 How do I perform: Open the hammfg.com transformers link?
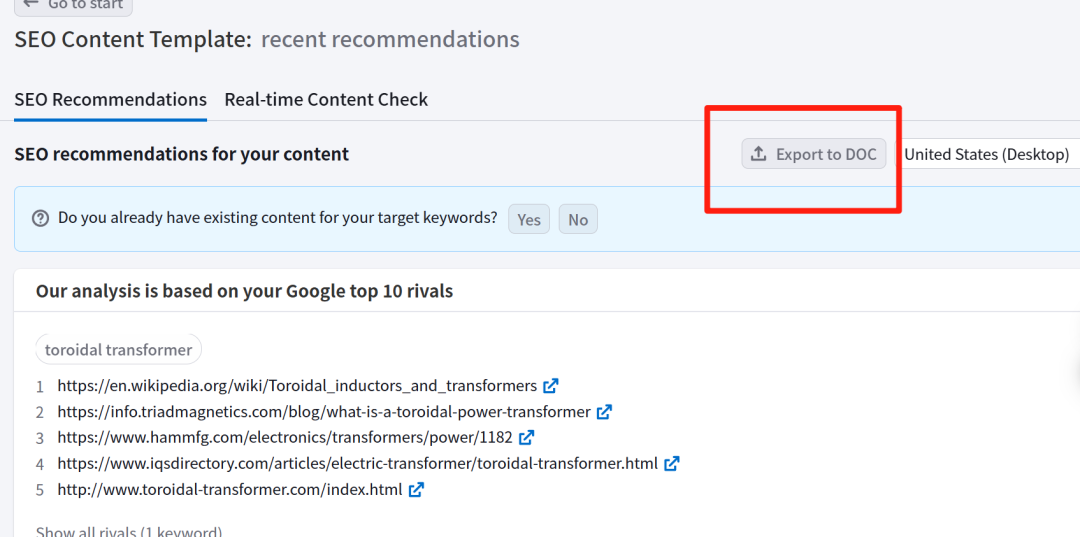(x=285, y=438)
